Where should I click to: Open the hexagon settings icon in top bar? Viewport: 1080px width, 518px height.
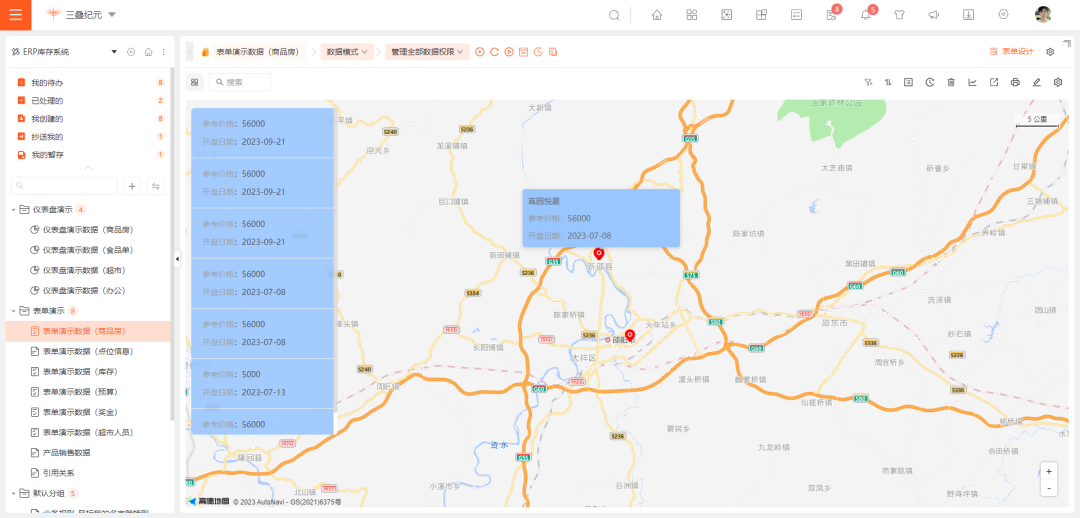pyautogui.click(x=1004, y=14)
